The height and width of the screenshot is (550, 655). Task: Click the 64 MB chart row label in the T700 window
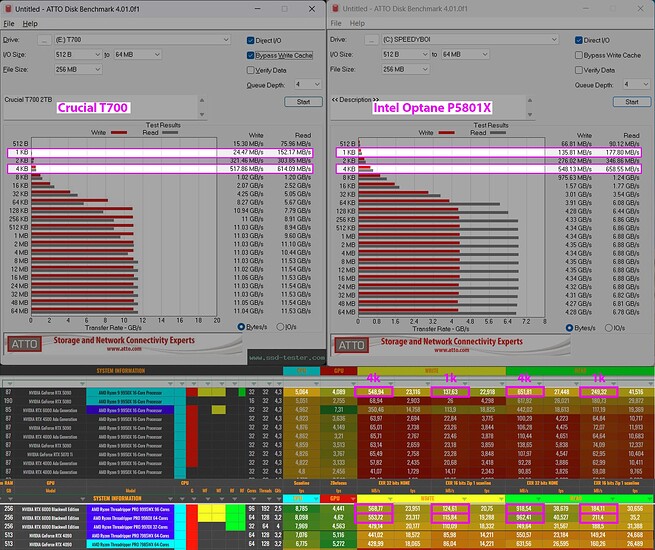coord(19,311)
